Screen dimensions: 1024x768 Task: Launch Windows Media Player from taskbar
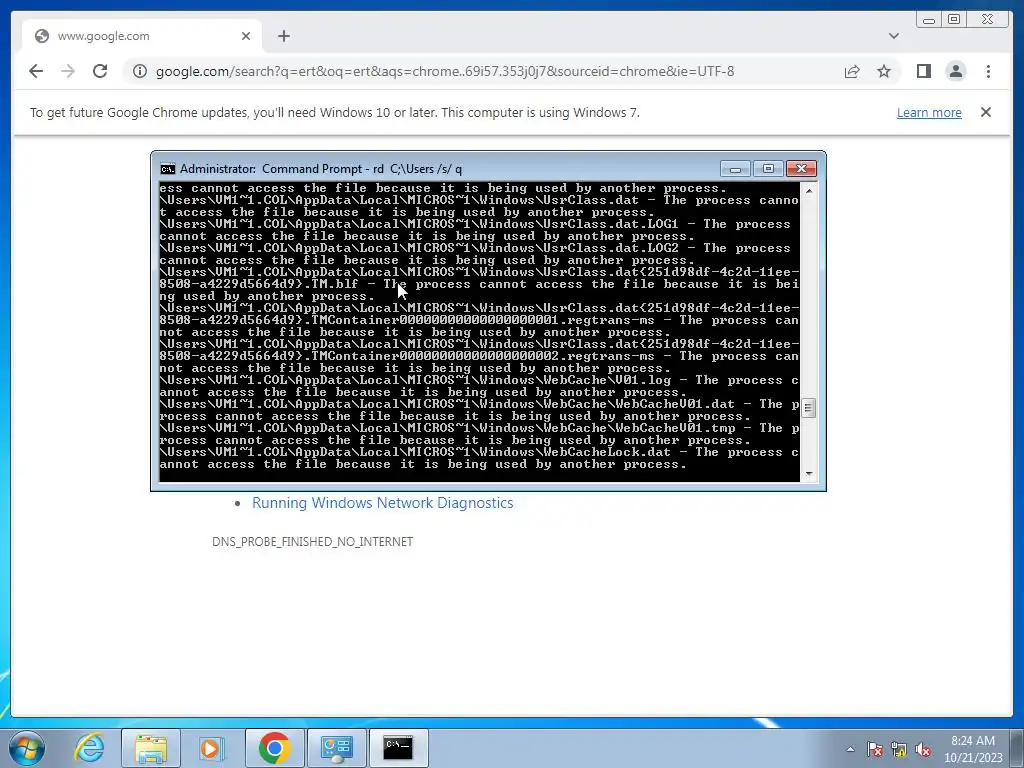[212, 748]
